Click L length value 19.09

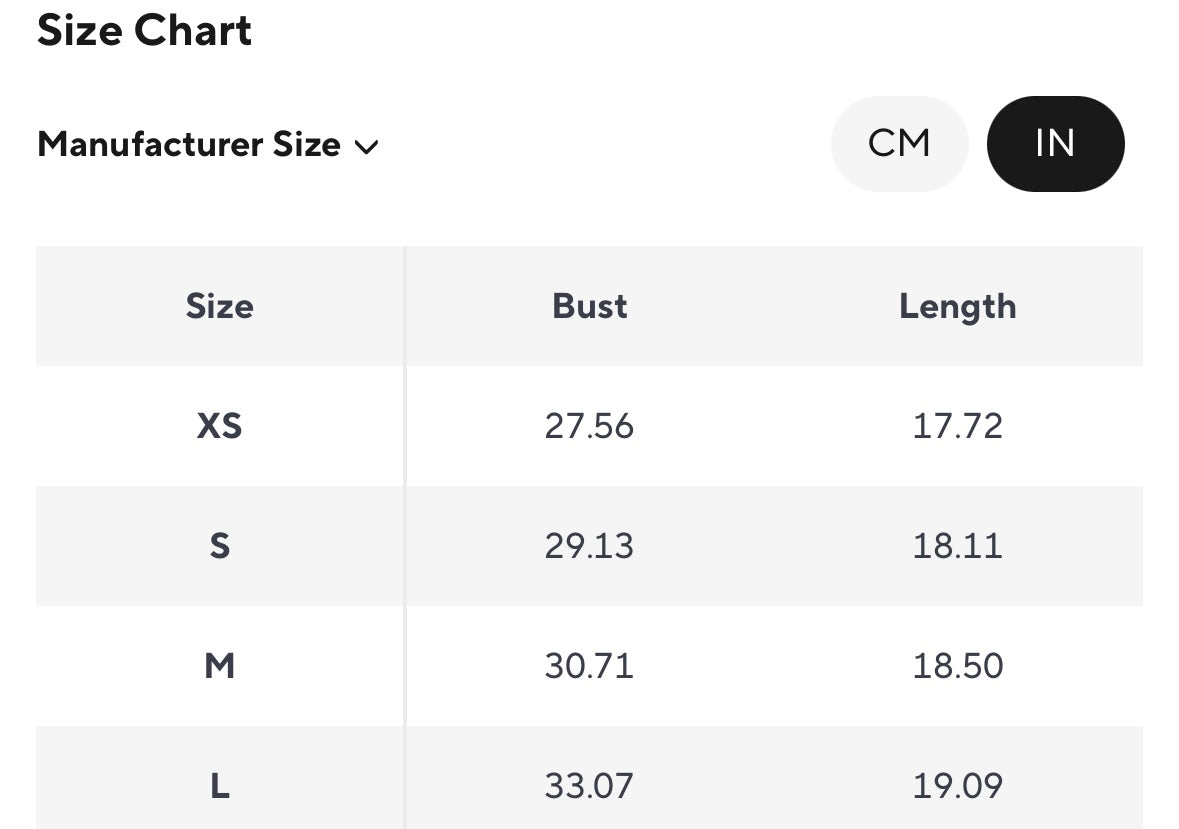click(x=957, y=786)
